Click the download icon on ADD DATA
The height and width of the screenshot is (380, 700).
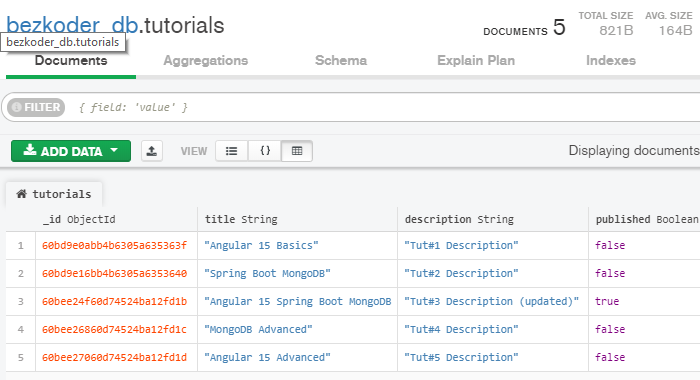point(29,150)
